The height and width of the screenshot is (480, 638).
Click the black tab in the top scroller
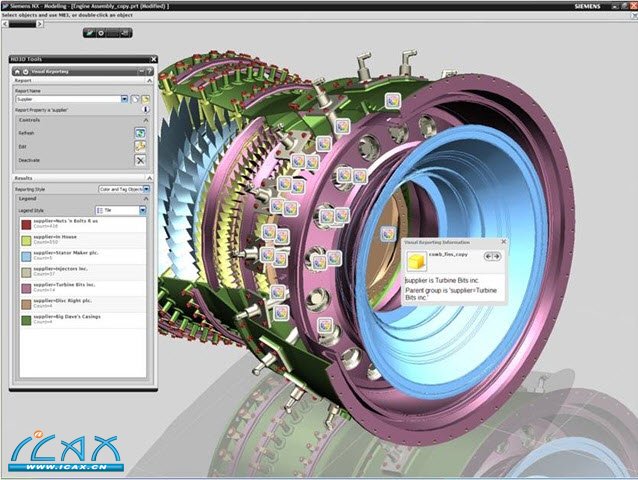[x=22, y=24]
